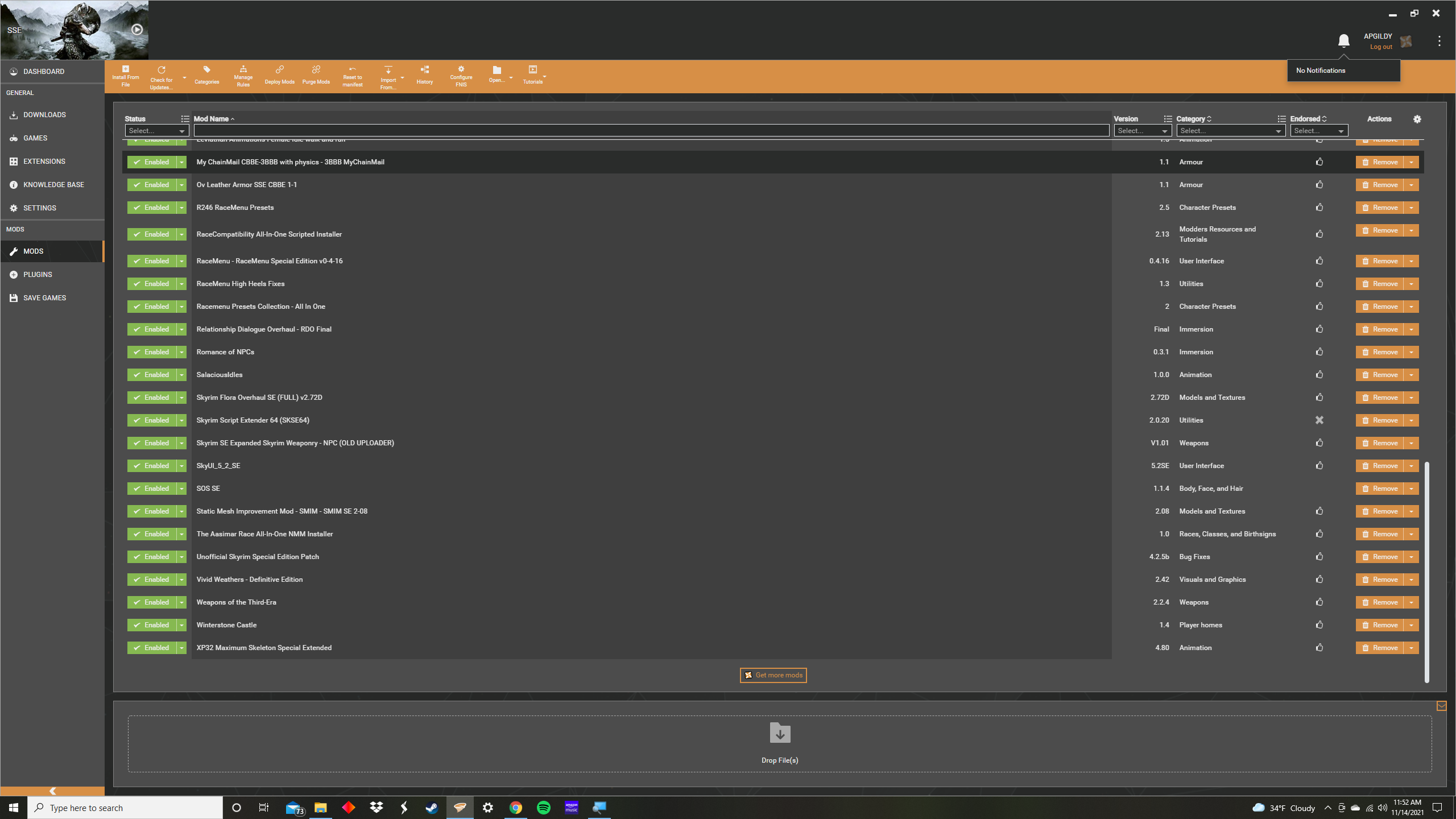The width and height of the screenshot is (1456, 819).
Task: Open the Category filter dropdown
Action: (x=1230, y=131)
